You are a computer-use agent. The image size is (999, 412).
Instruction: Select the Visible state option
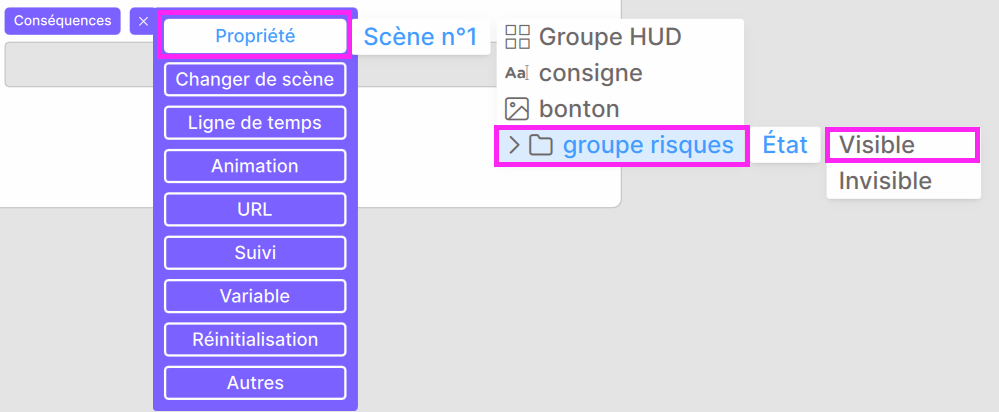click(x=902, y=145)
